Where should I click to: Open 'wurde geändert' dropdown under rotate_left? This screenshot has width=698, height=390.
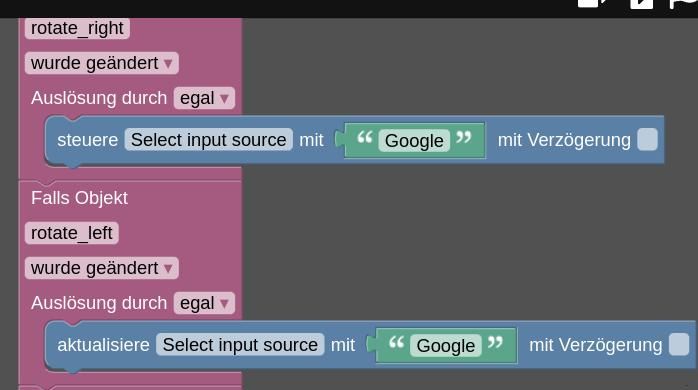point(102,268)
